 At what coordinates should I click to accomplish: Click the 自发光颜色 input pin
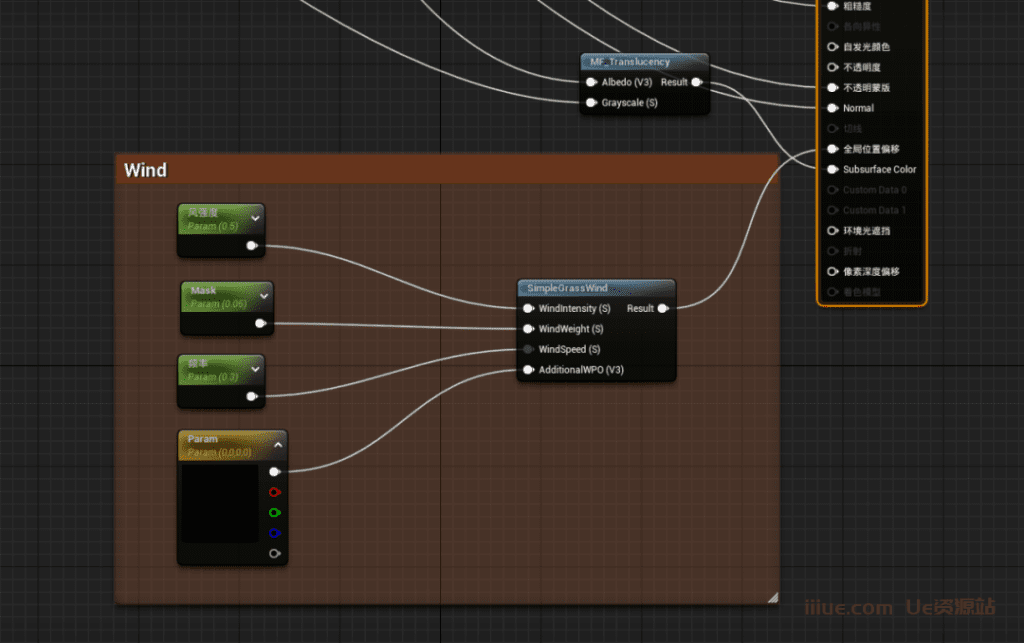tap(832, 47)
